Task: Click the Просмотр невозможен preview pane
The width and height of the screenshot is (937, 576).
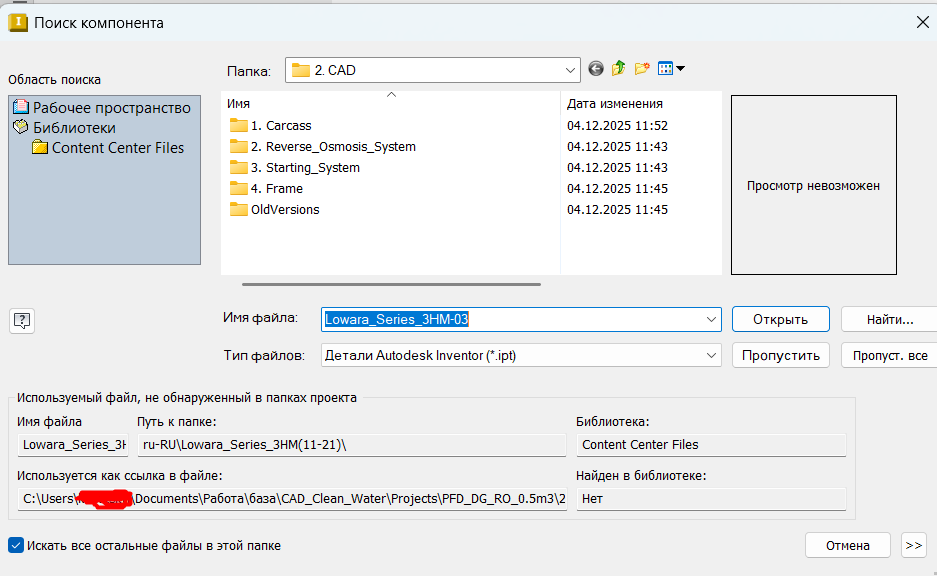Action: click(813, 185)
